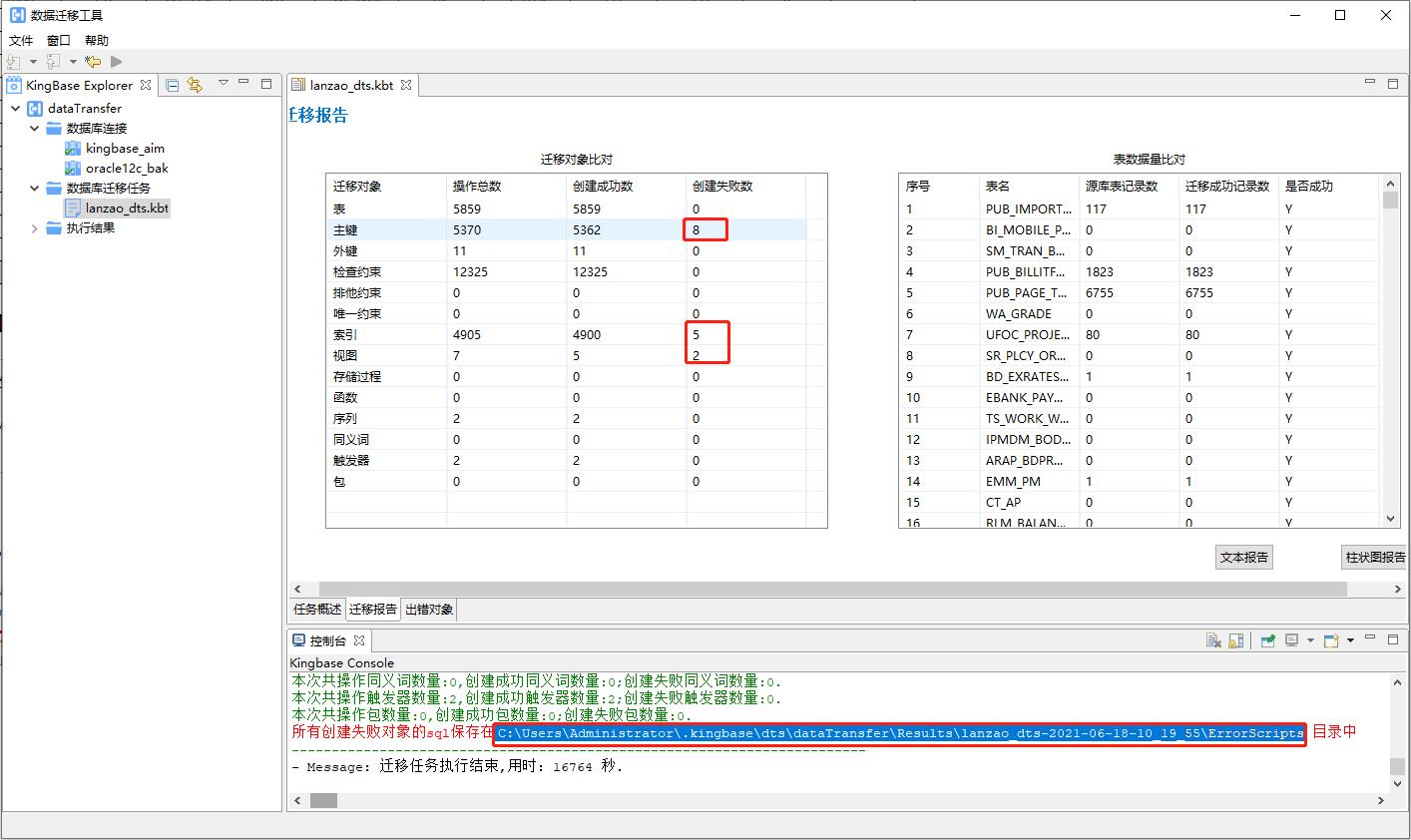Close the lanzao_dts.kbt editor tab
The image size is (1411, 840).
coord(406,85)
